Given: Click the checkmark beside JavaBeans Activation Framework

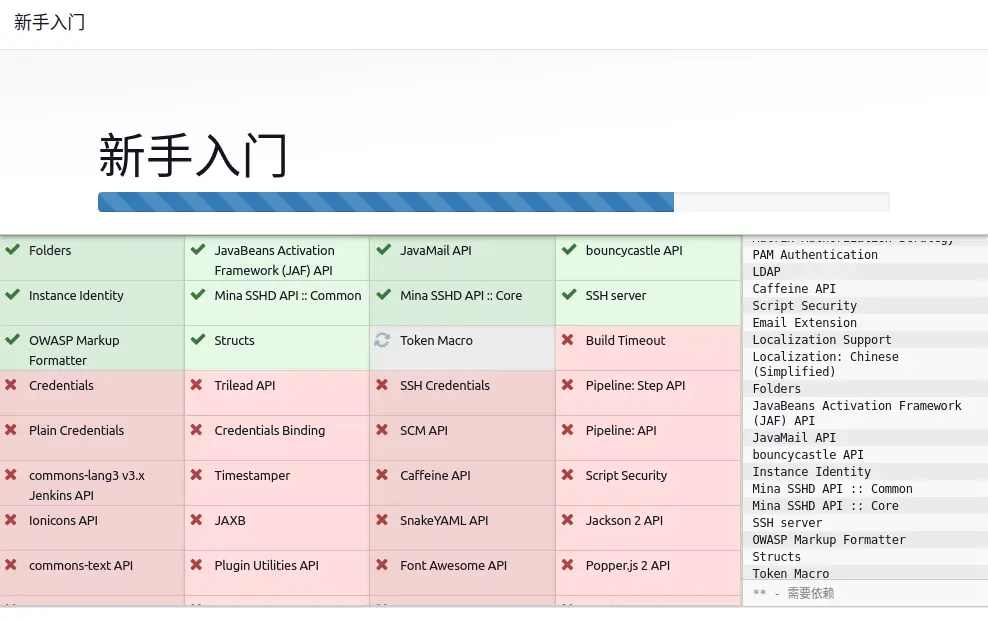Looking at the screenshot, I should tap(198, 250).
